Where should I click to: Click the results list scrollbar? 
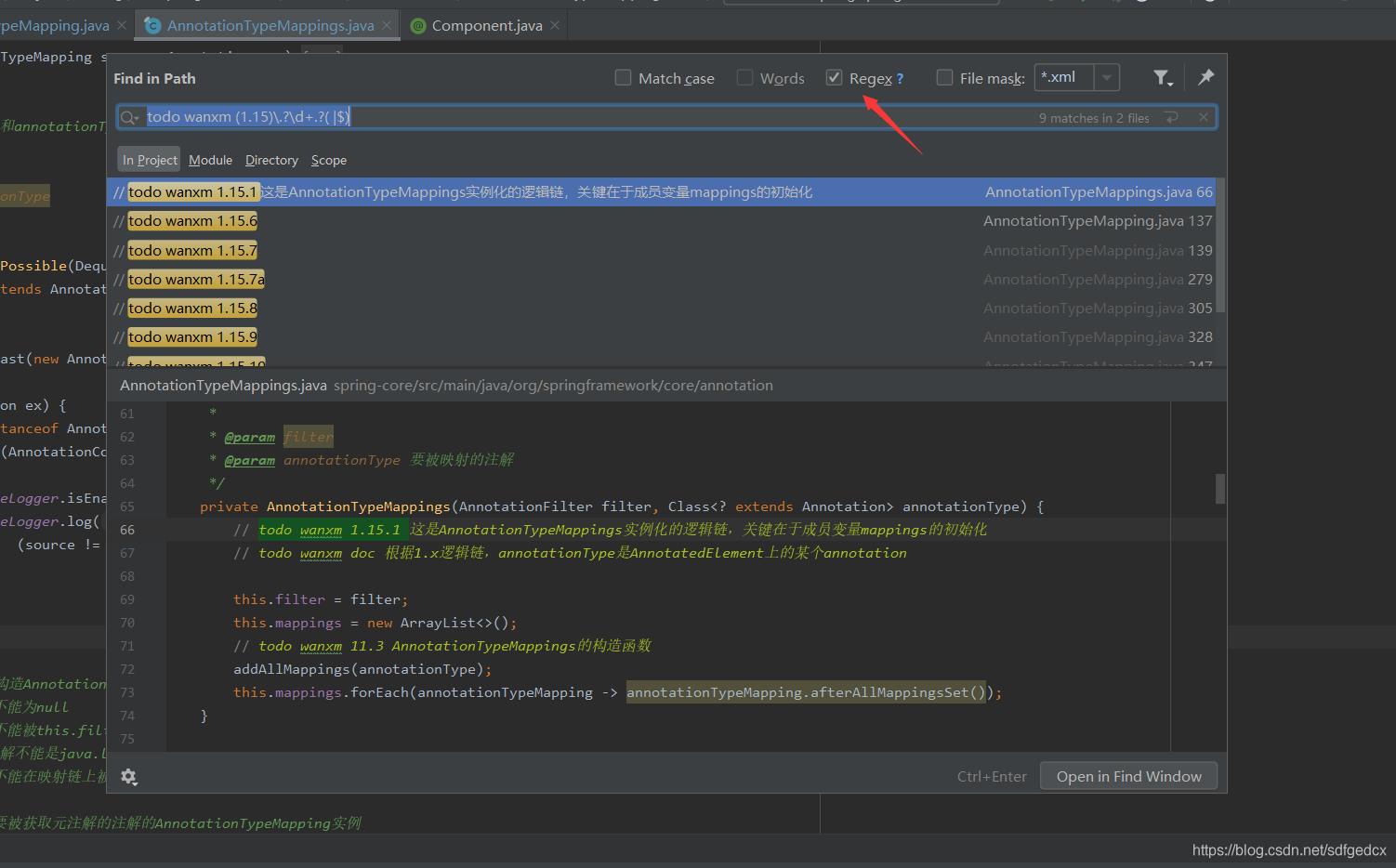[1221, 246]
